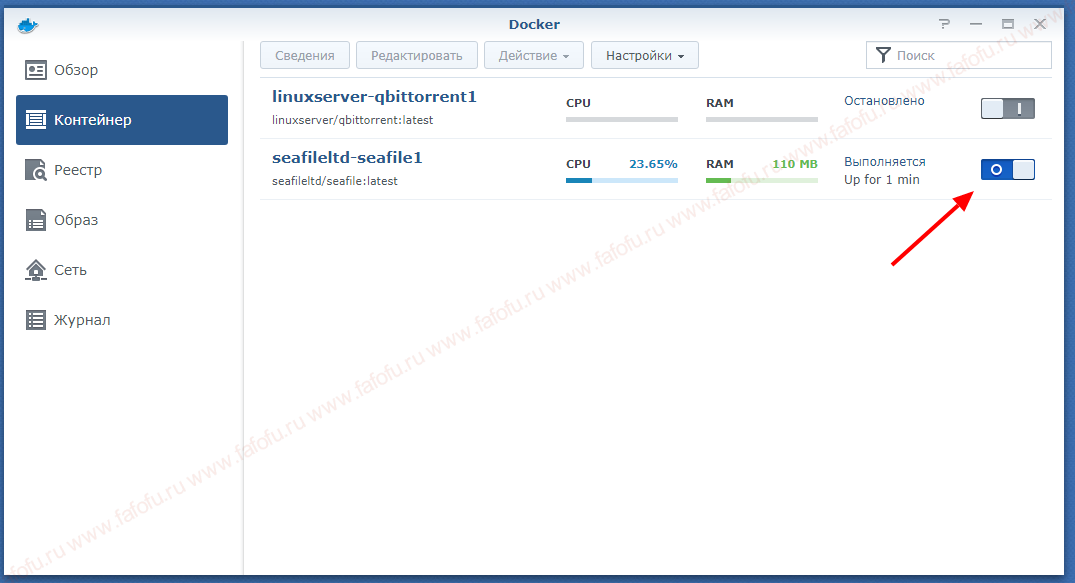Maximize the Docker window
The image size is (1075, 583).
(x=1008, y=24)
